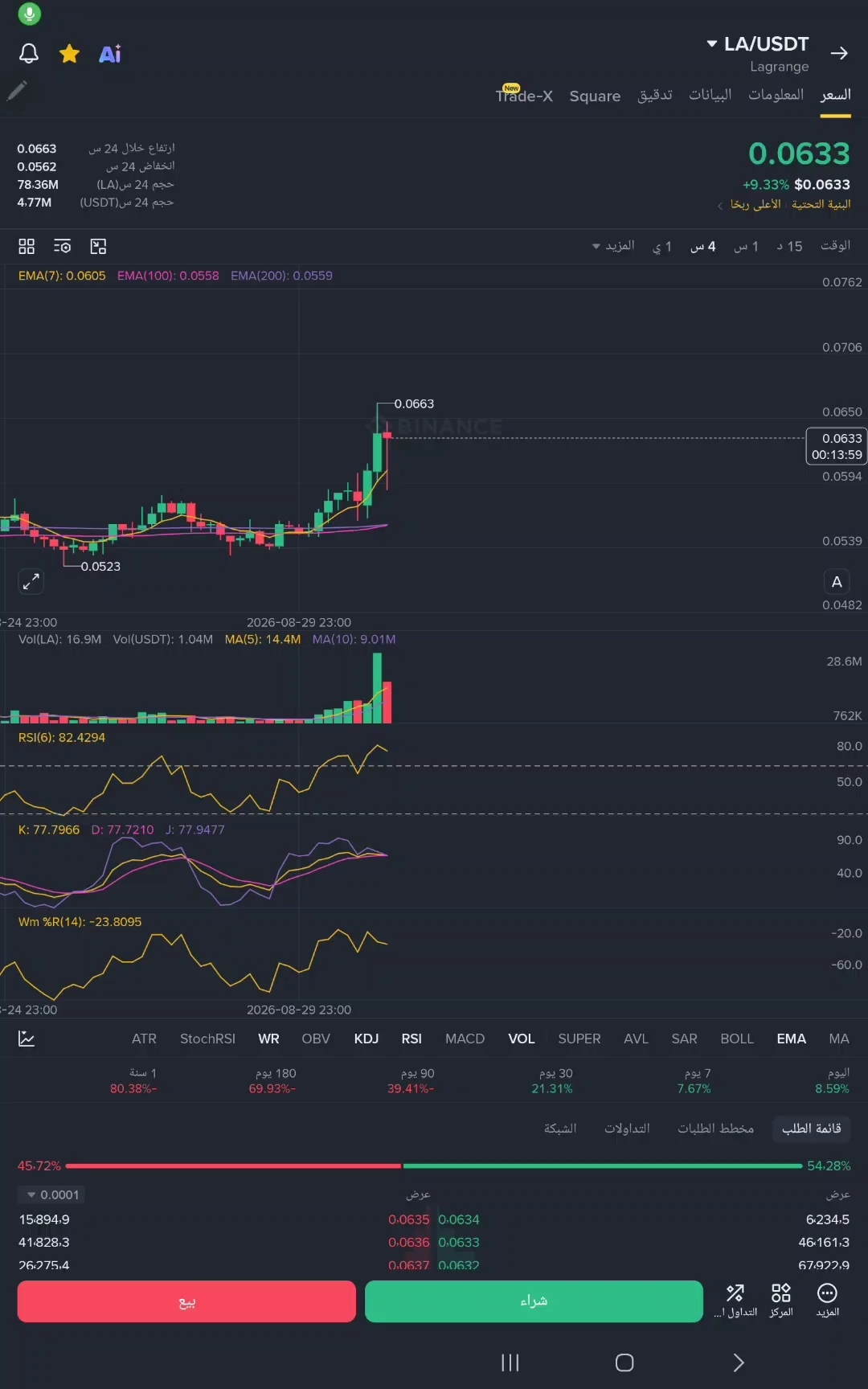Tap the bid price 0.0634
The image size is (868, 1389).
point(459,1219)
